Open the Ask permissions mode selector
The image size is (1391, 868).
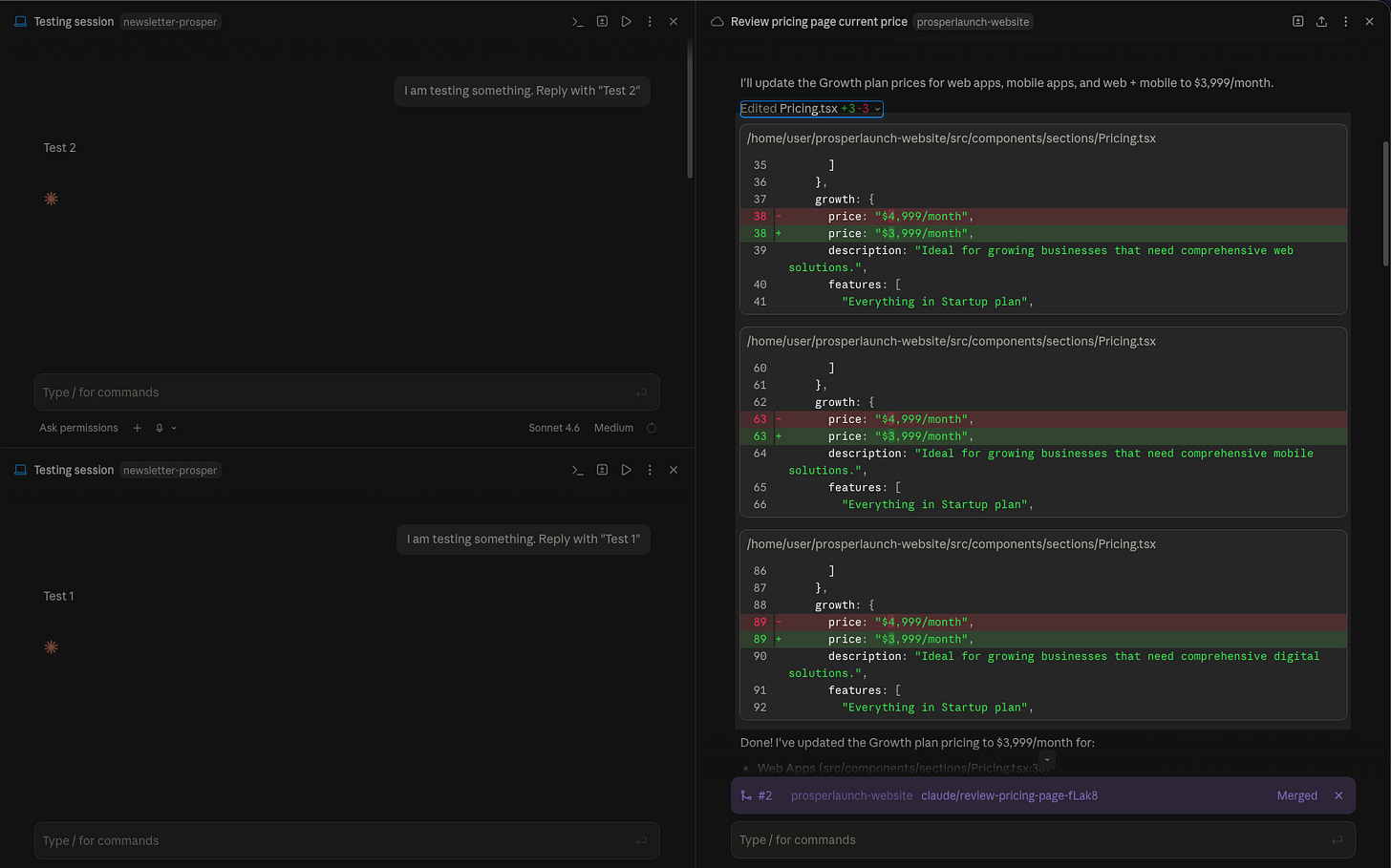click(78, 428)
